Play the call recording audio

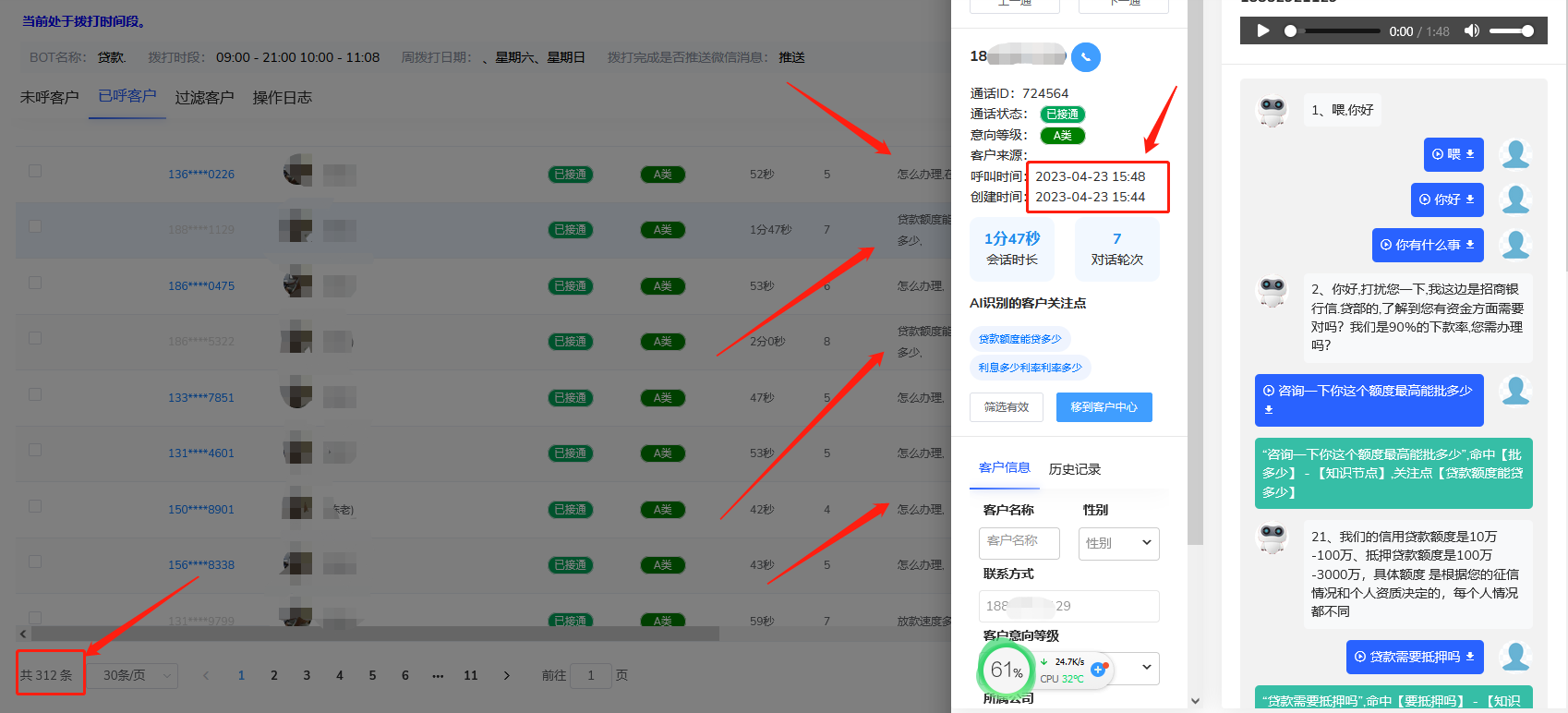pyautogui.click(x=1262, y=30)
